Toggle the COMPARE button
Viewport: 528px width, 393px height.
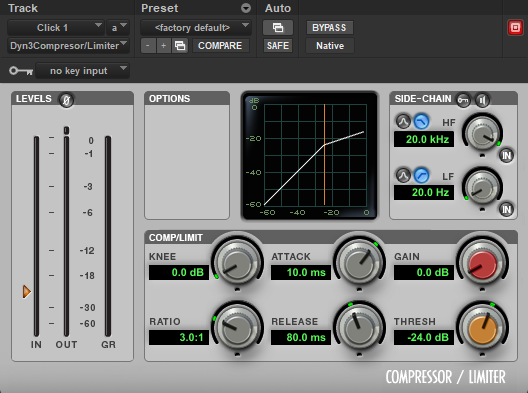click(220, 46)
